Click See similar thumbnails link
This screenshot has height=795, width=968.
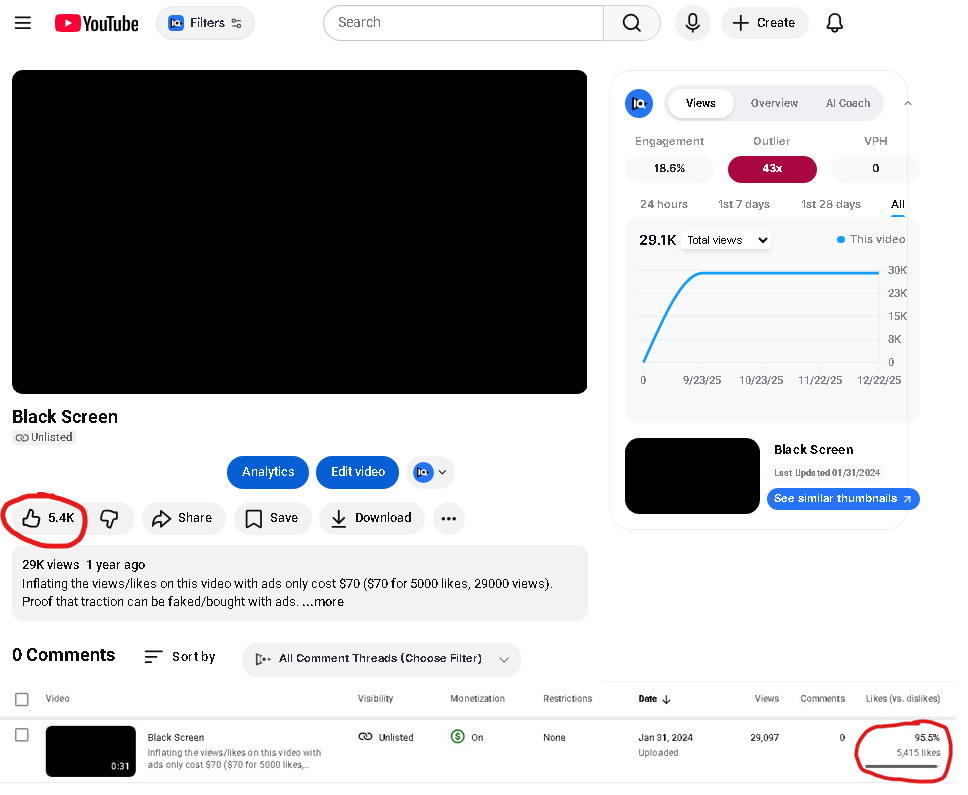843,499
